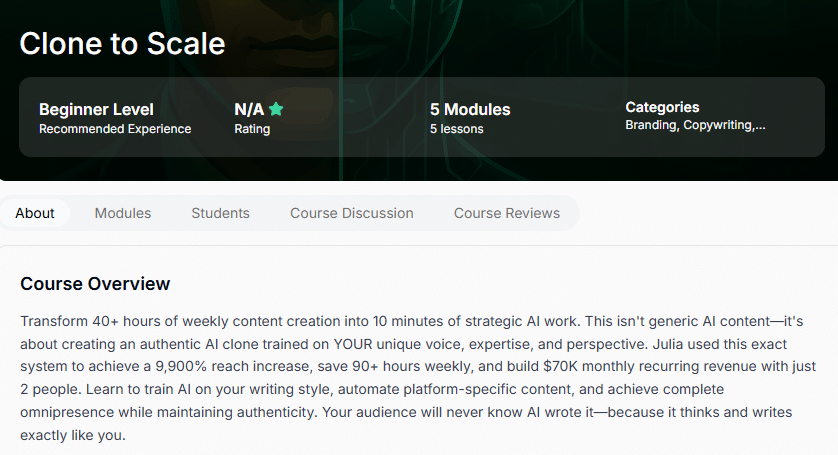The image size is (838, 455).
Task: Click the Categories heading
Action: pyautogui.click(x=662, y=107)
